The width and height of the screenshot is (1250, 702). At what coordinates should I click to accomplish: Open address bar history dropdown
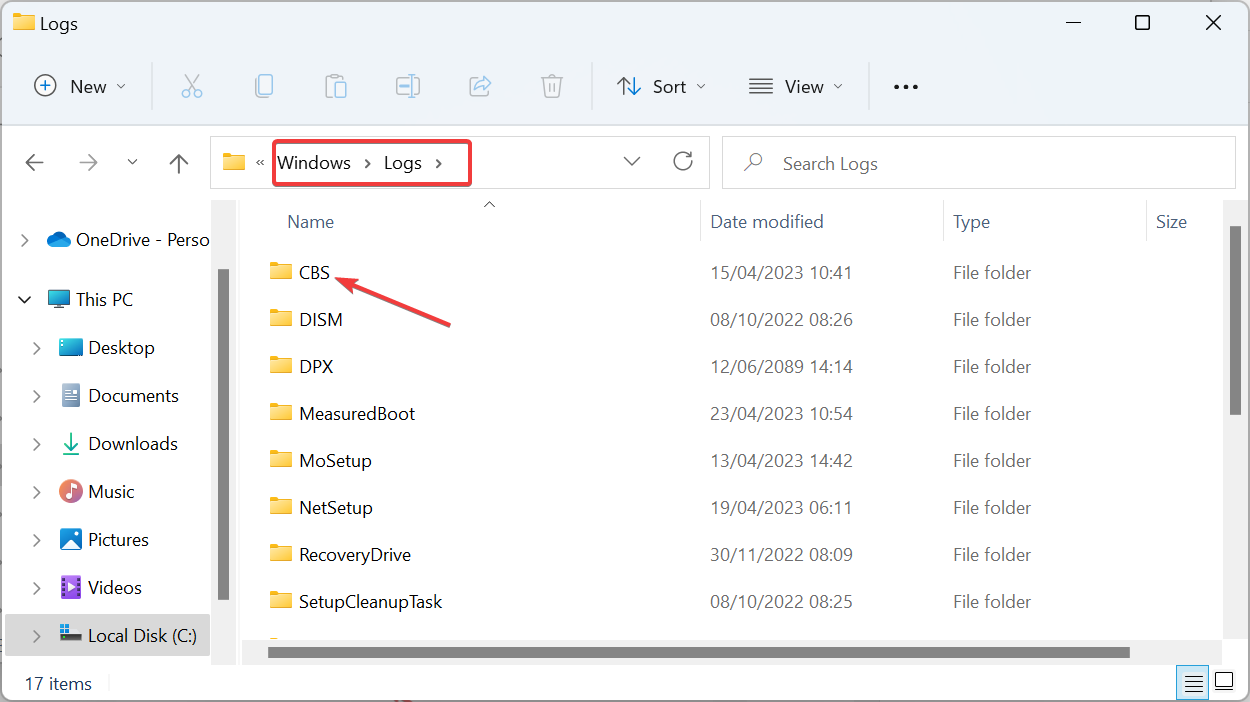pyautogui.click(x=632, y=162)
